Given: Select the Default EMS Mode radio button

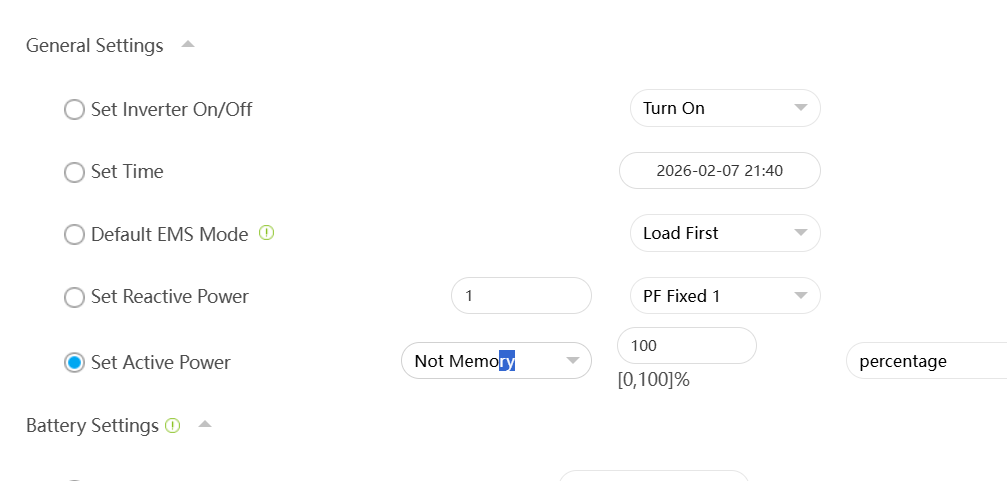Looking at the screenshot, I should (74, 235).
